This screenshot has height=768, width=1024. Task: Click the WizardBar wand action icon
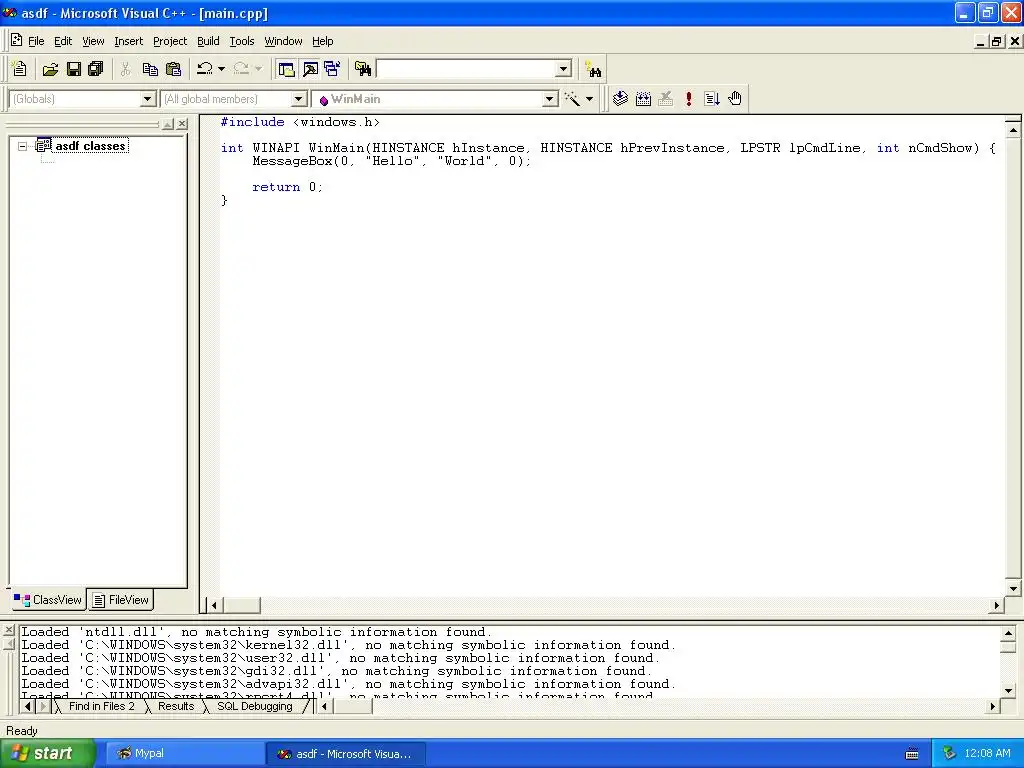tap(572, 99)
